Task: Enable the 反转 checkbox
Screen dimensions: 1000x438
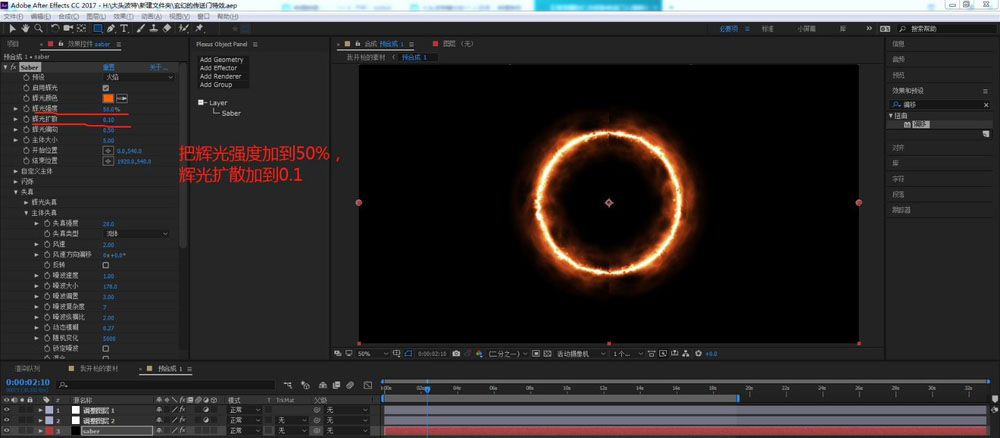Action: 107,265
